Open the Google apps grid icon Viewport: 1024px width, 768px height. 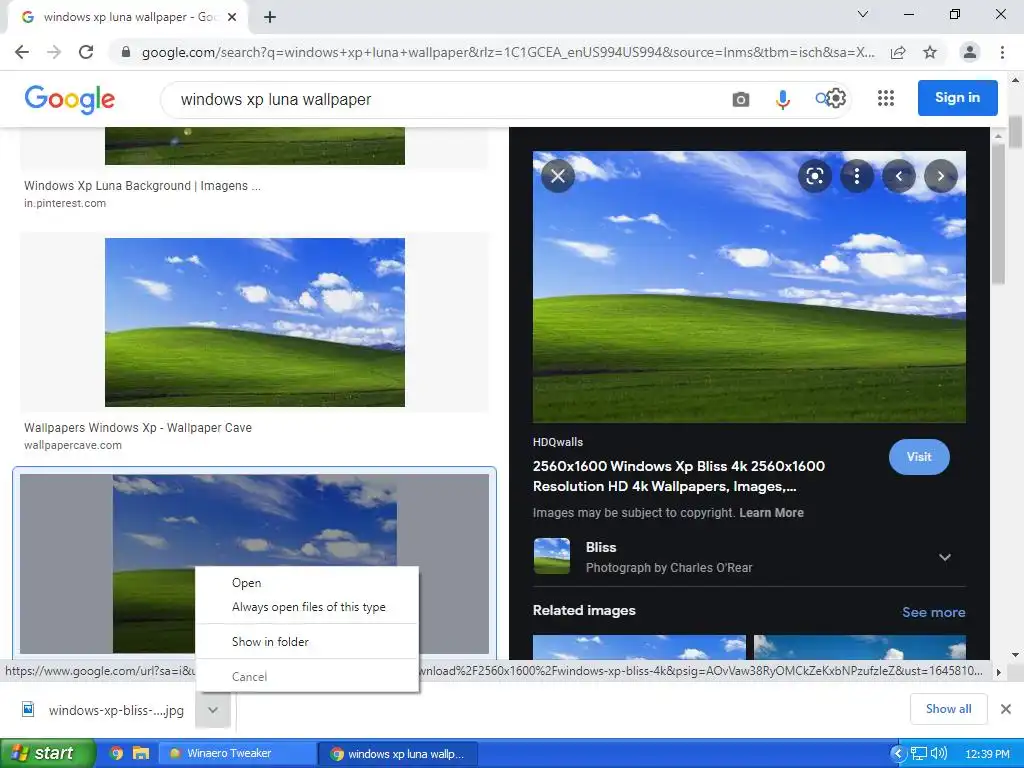pos(886,98)
